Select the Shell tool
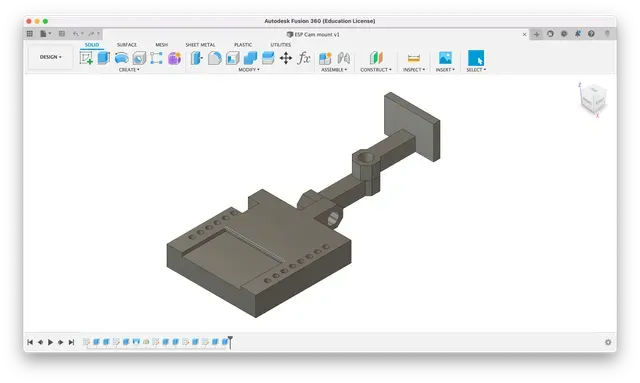The width and height of the screenshot is (640, 383). [233, 58]
